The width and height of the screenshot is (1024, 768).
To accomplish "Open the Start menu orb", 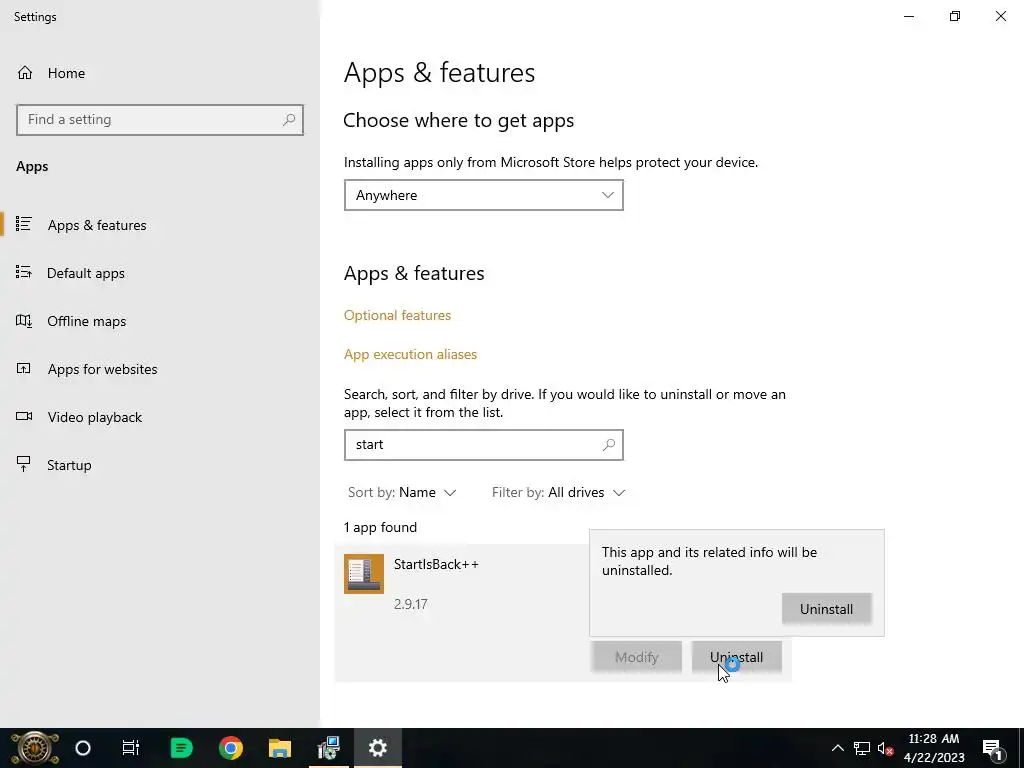I will click(x=35, y=748).
